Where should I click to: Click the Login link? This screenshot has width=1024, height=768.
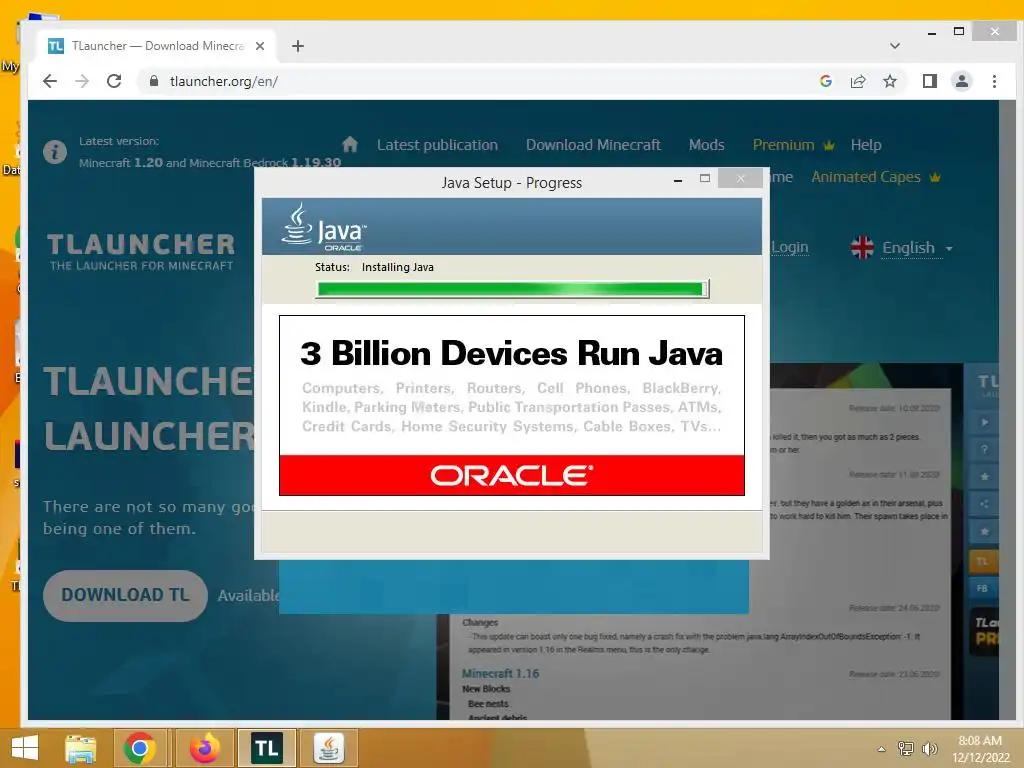(x=790, y=248)
